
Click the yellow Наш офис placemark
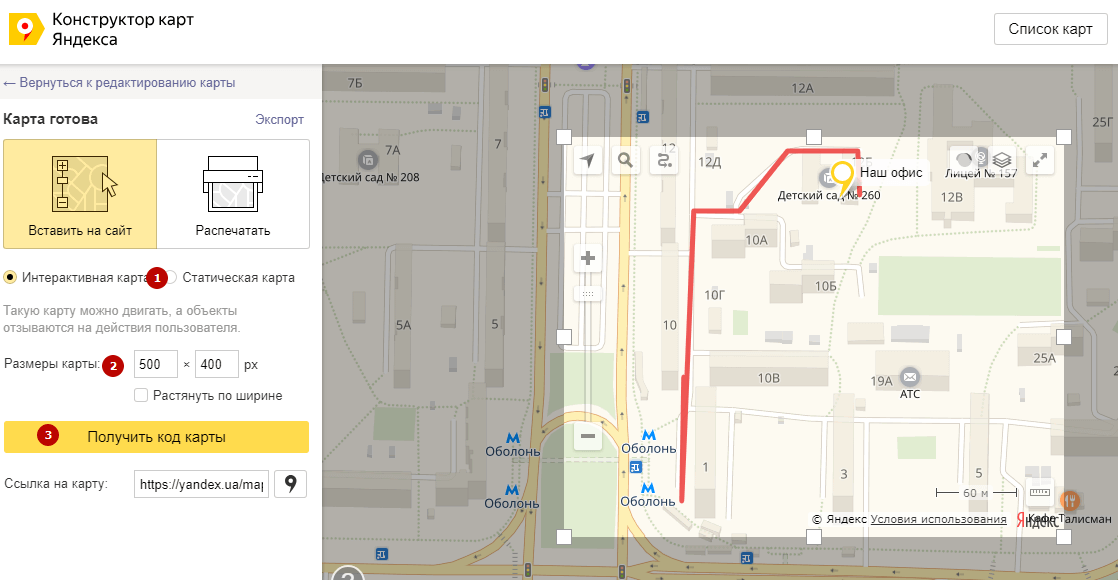tap(843, 178)
